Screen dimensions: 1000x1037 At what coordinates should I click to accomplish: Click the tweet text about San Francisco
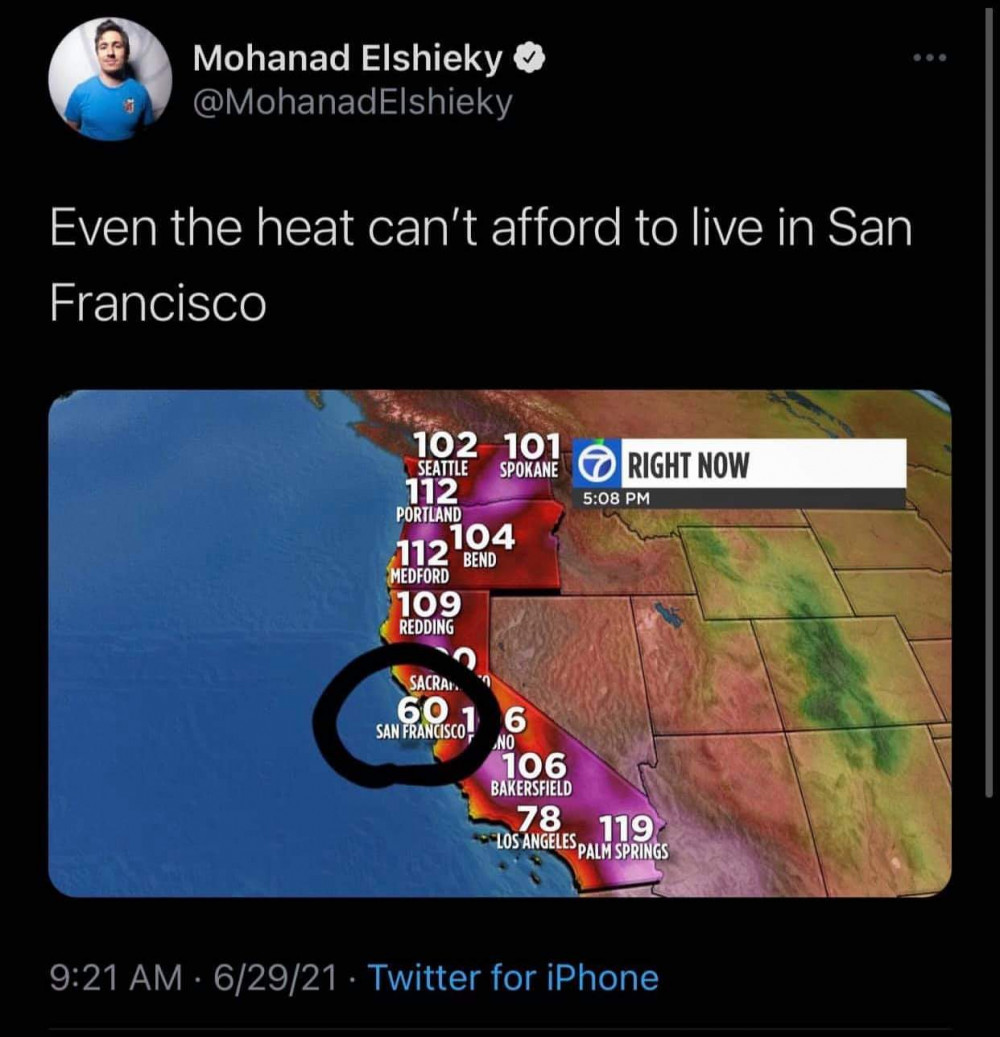(481, 265)
